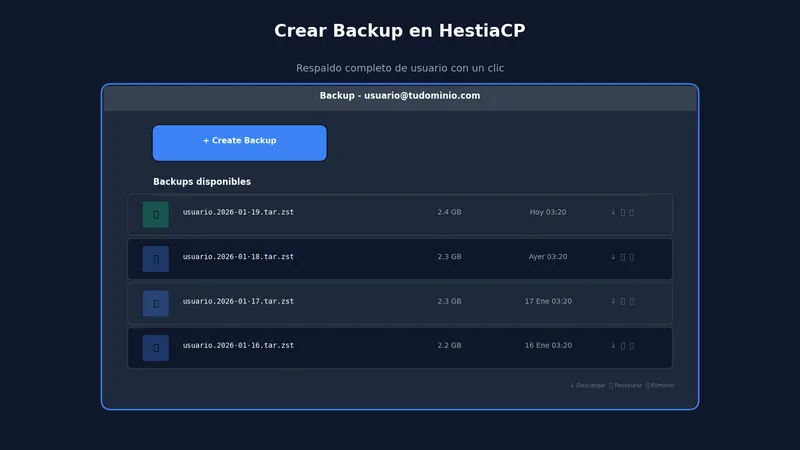Click the + Create Backup button
This screenshot has width=800, height=450.
pos(239,143)
